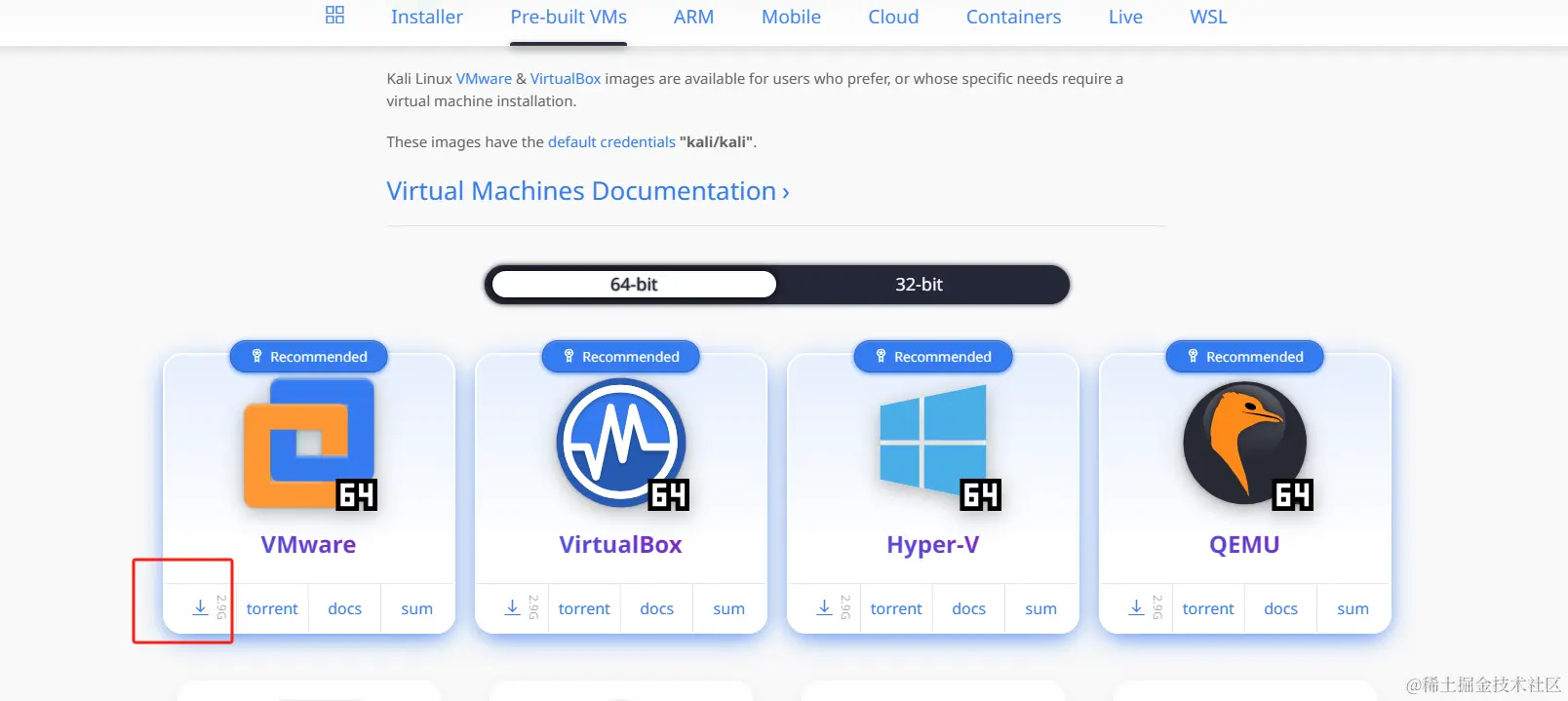Screen dimensions: 1568x701
Task: Show sum for the QEMU image
Action: pyautogui.click(x=1352, y=608)
